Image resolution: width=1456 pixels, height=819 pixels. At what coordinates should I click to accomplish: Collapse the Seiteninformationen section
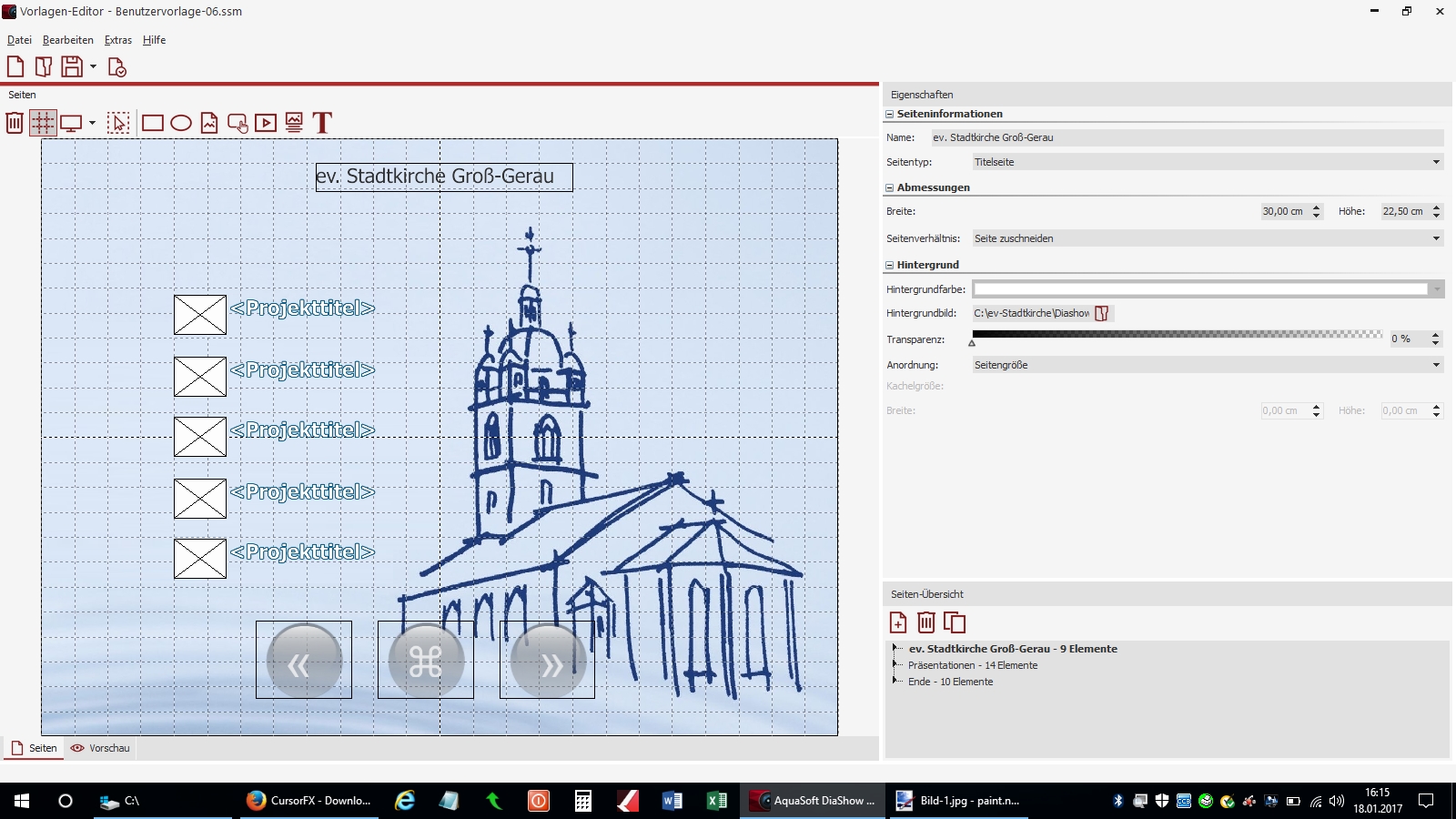coord(890,115)
